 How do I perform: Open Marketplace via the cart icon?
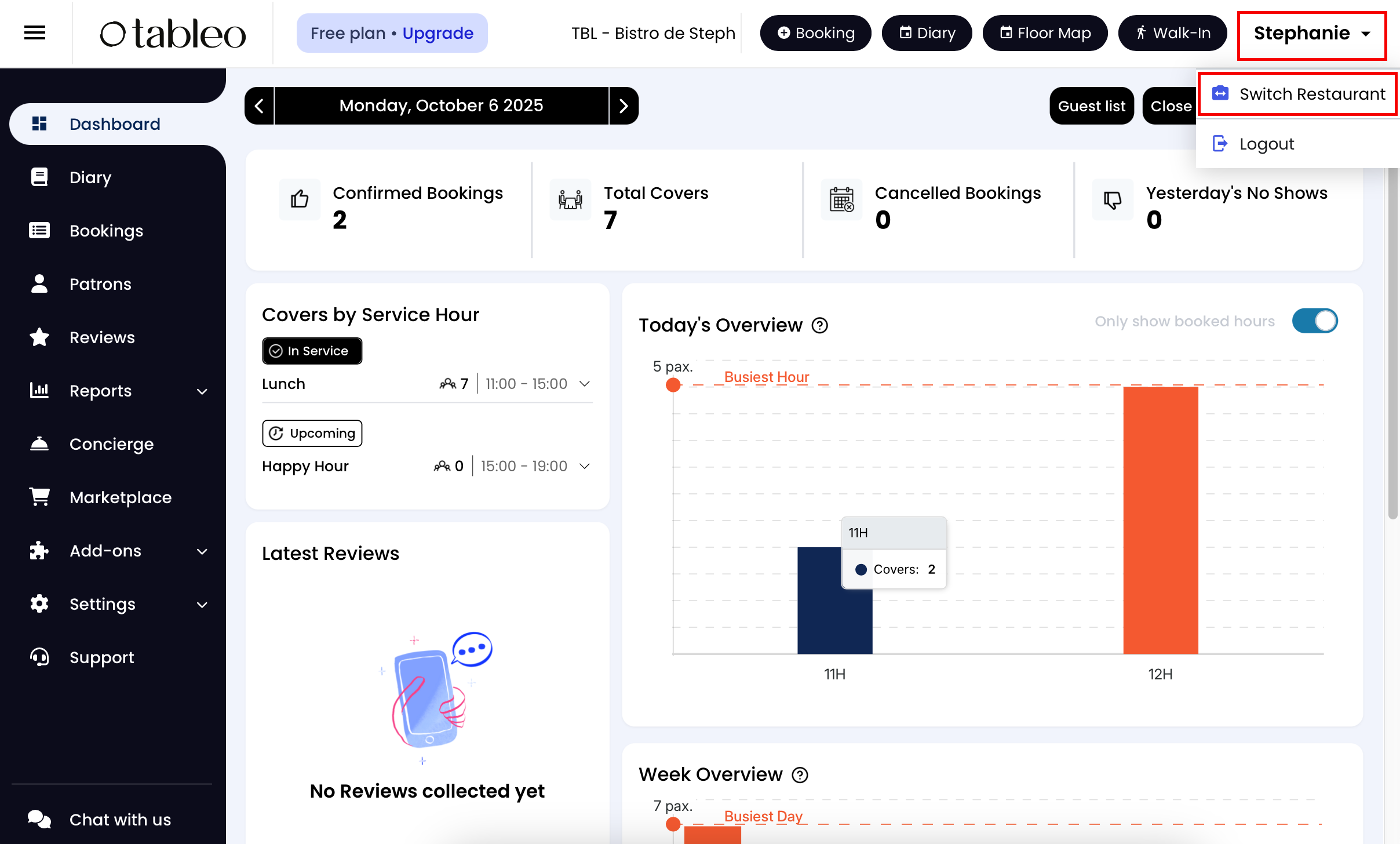click(x=39, y=497)
